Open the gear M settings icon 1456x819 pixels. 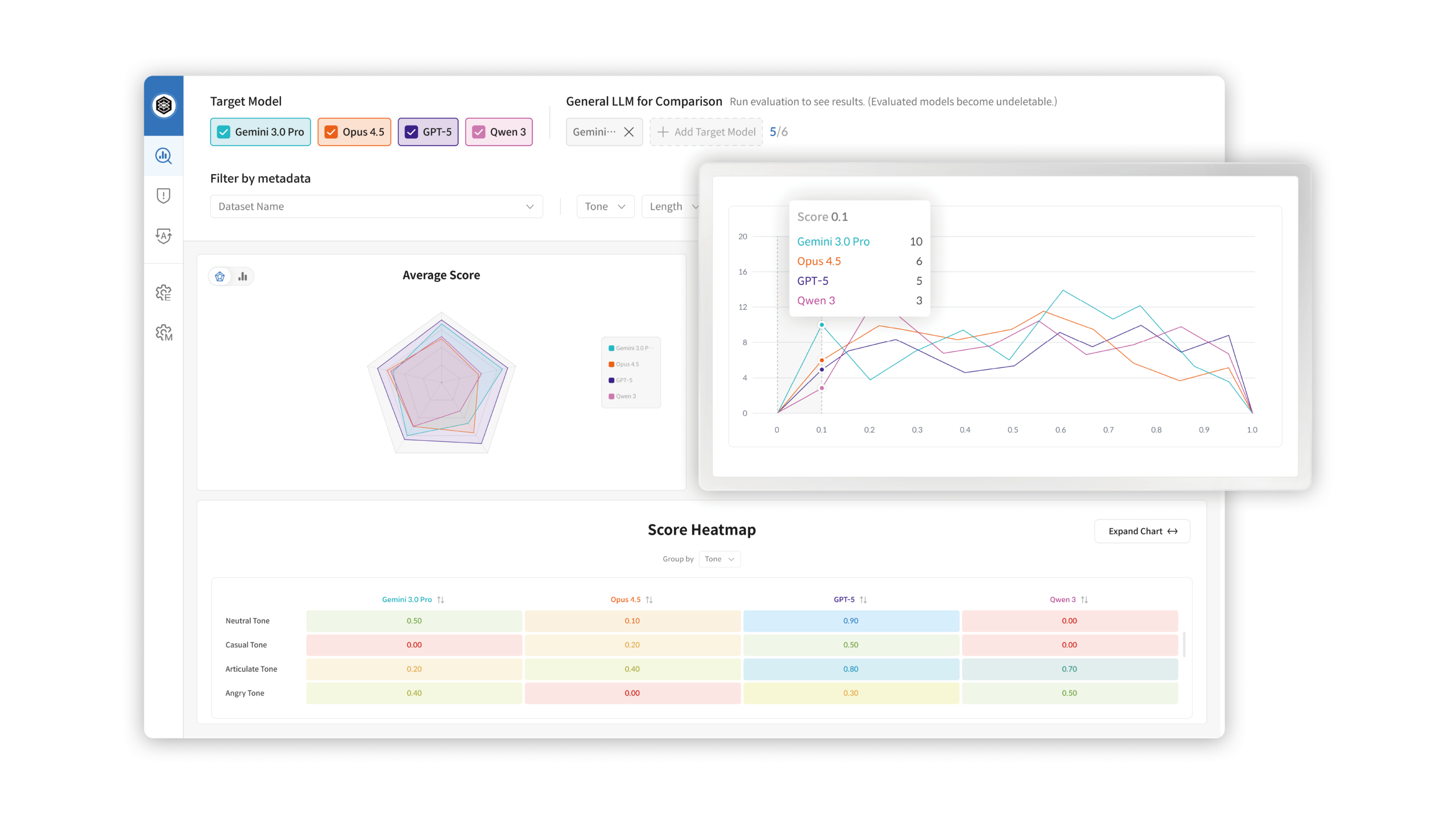(x=164, y=333)
